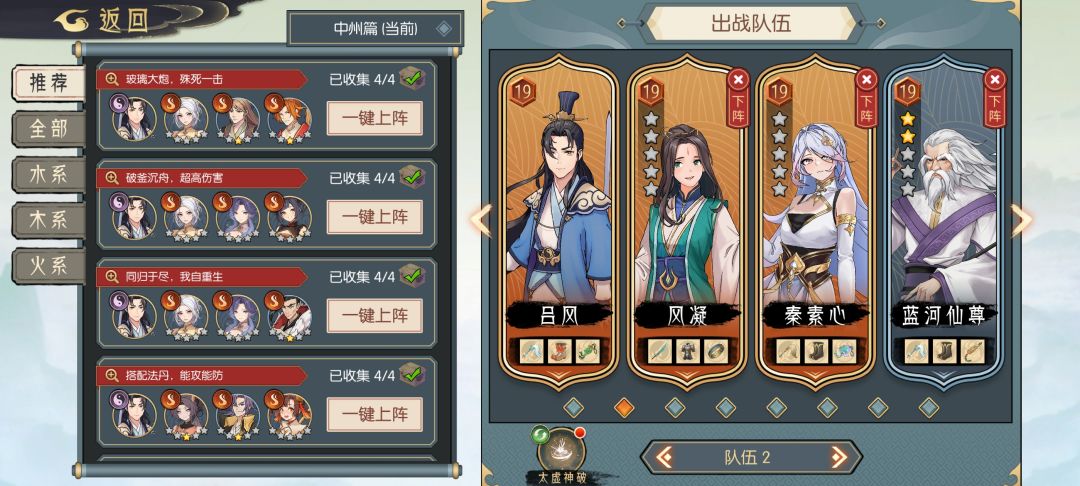Screen dimensions: 1080x486
Task: Switch to the 火系 tab
Action: (48, 266)
